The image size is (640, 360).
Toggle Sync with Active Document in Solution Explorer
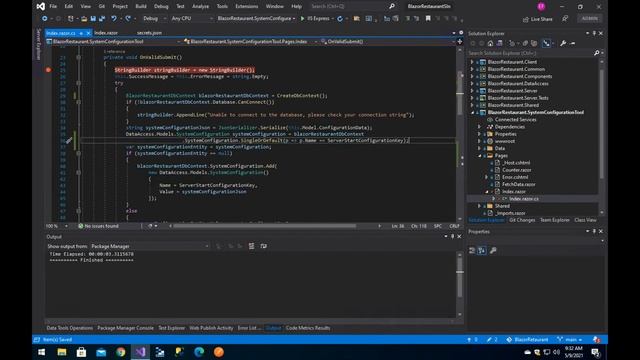pyautogui.click(x=546, y=43)
